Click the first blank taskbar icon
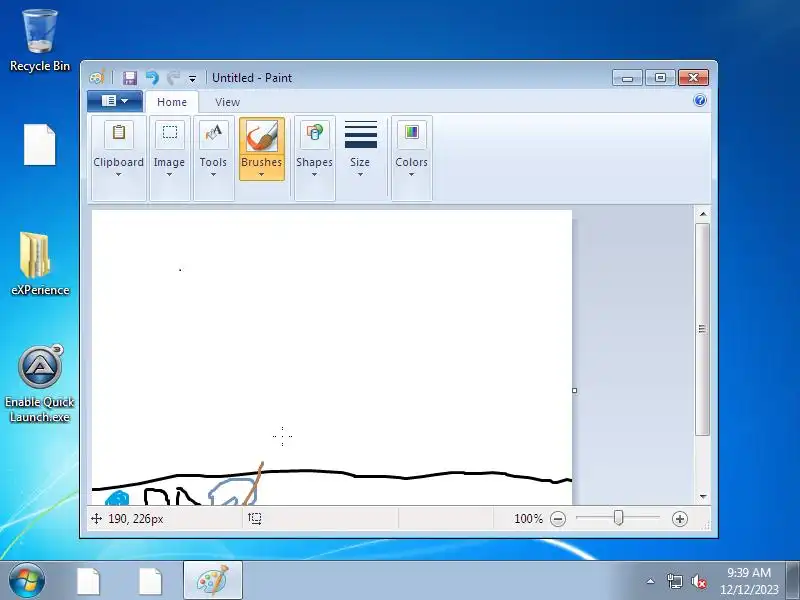Viewport: 800px width, 600px height. click(x=88, y=581)
